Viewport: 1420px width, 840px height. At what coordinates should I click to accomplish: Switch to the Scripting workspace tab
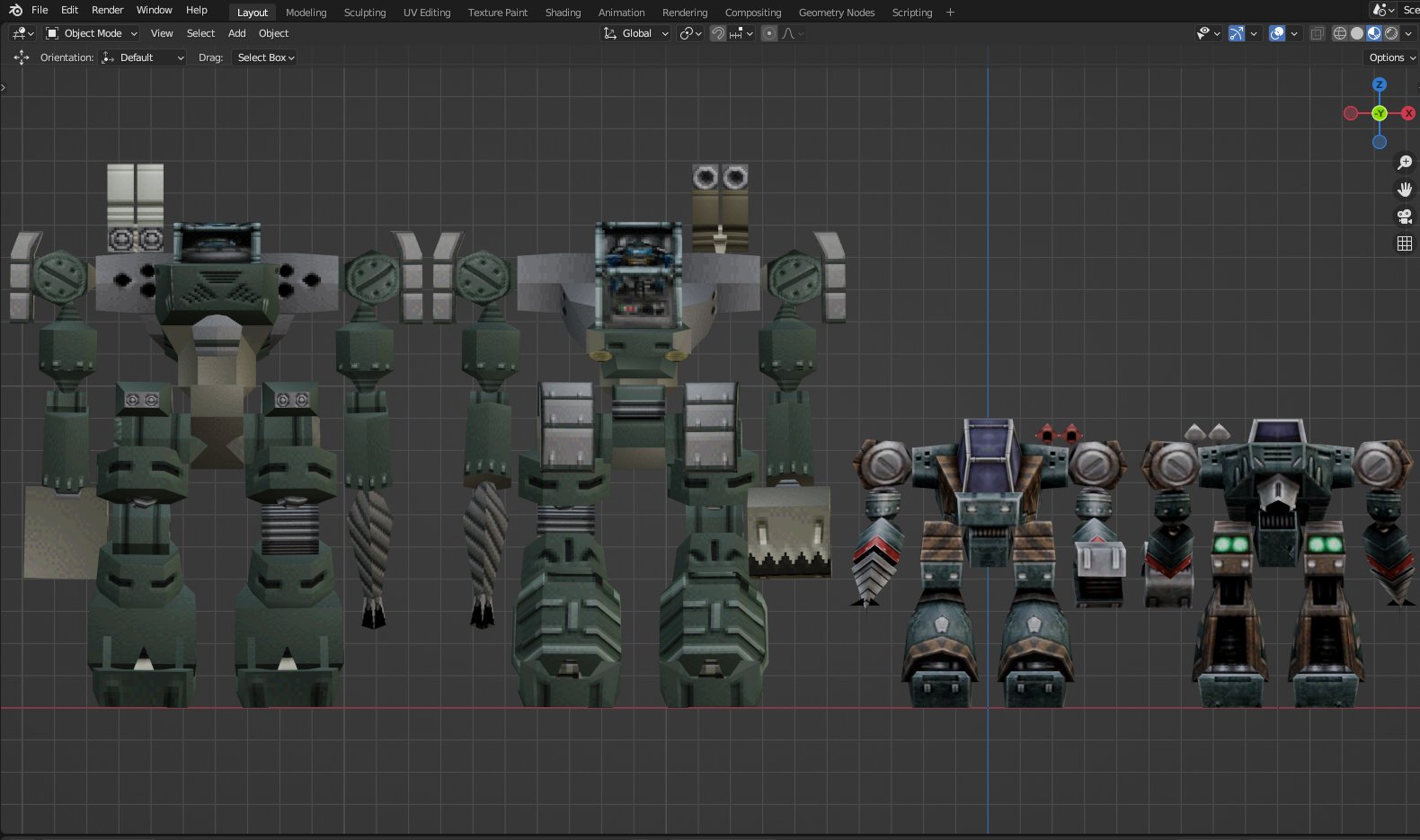(x=912, y=13)
